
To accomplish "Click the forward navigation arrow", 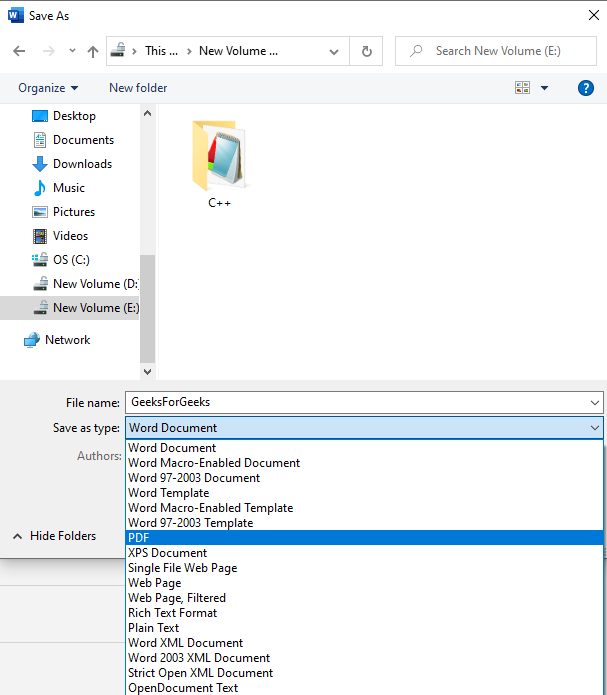I will pos(48,51).
